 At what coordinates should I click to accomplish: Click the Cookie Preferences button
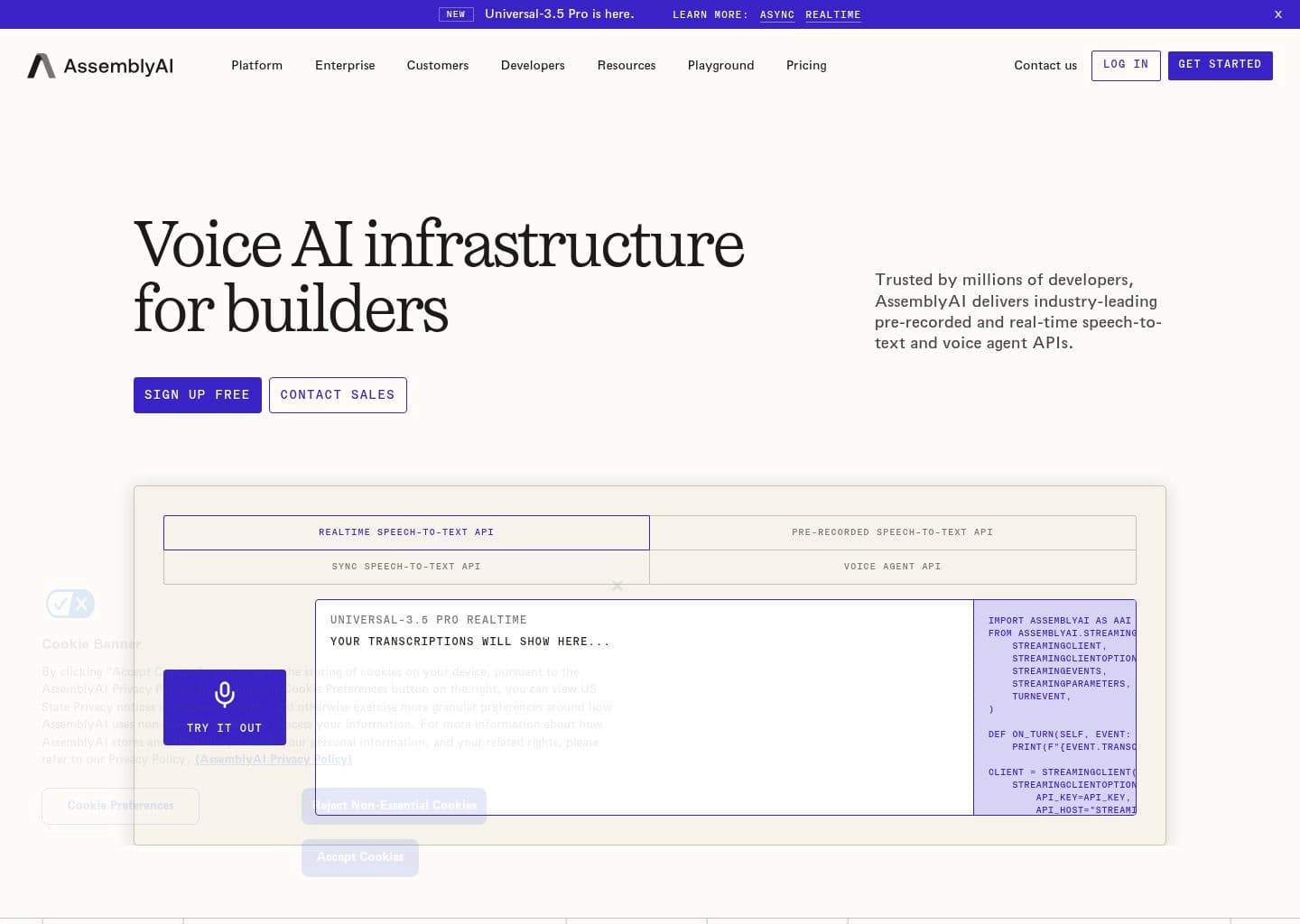click(x=120, y=806)
